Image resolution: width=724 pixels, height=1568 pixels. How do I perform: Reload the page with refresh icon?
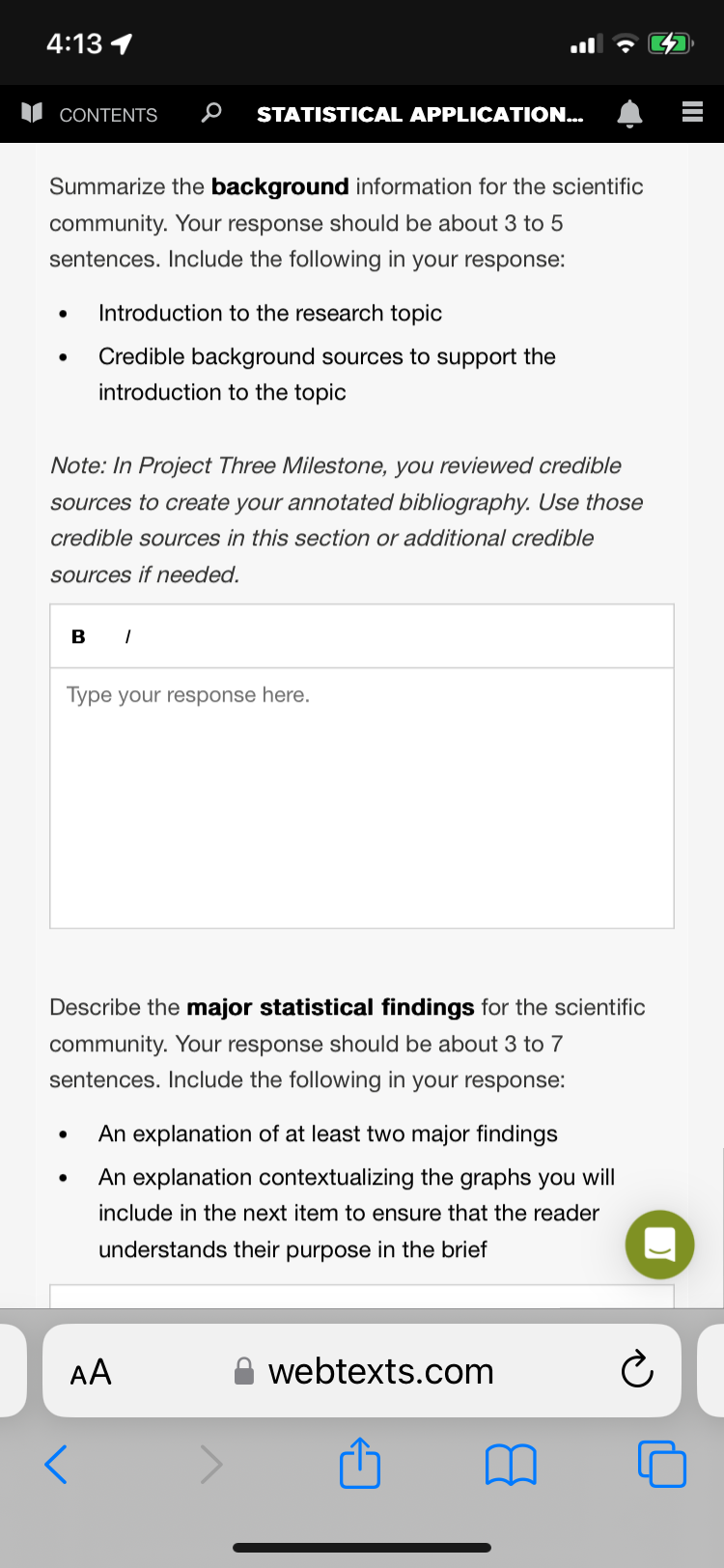click(637, 1370)
